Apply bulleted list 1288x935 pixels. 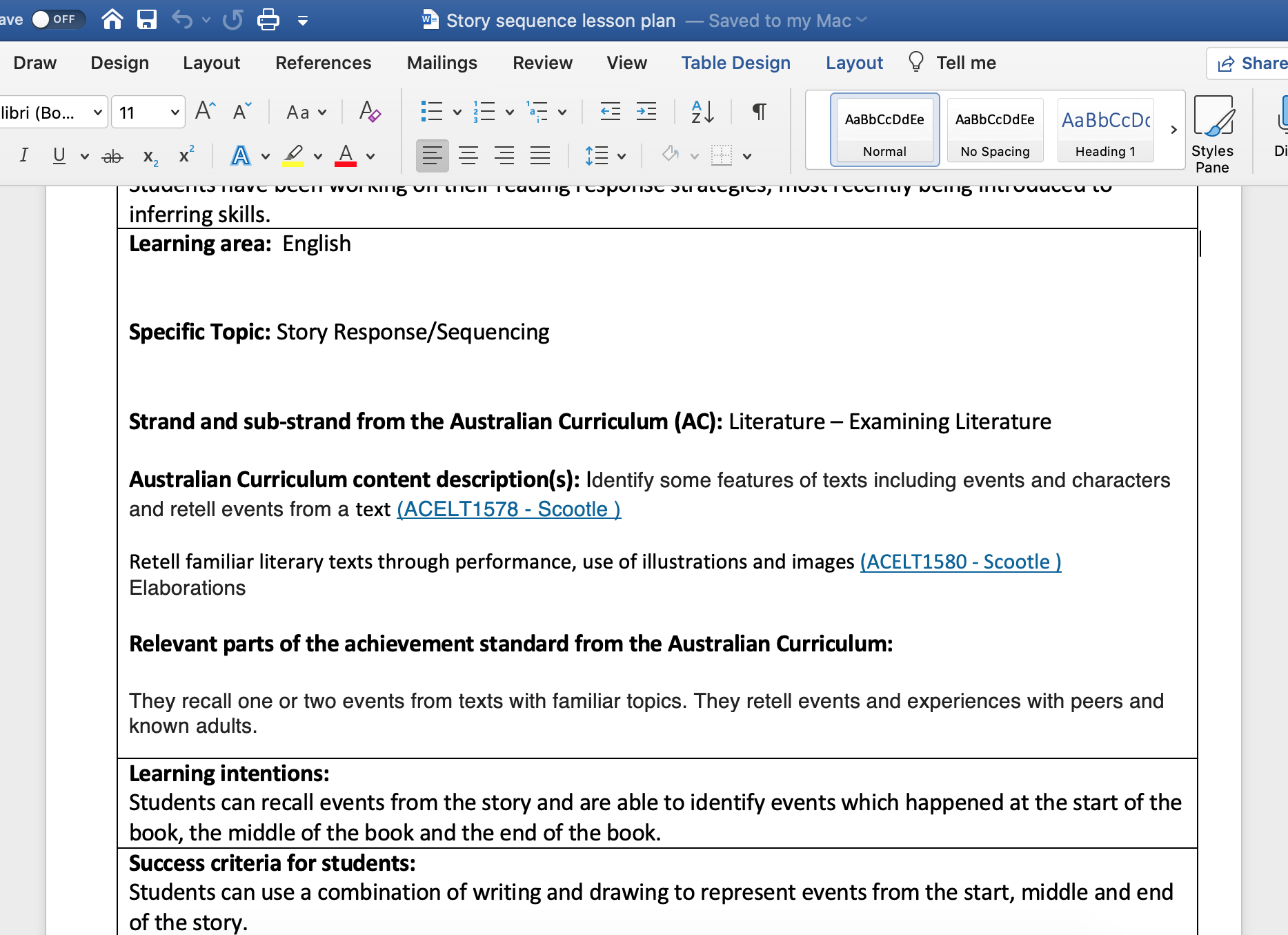[432, 111]
